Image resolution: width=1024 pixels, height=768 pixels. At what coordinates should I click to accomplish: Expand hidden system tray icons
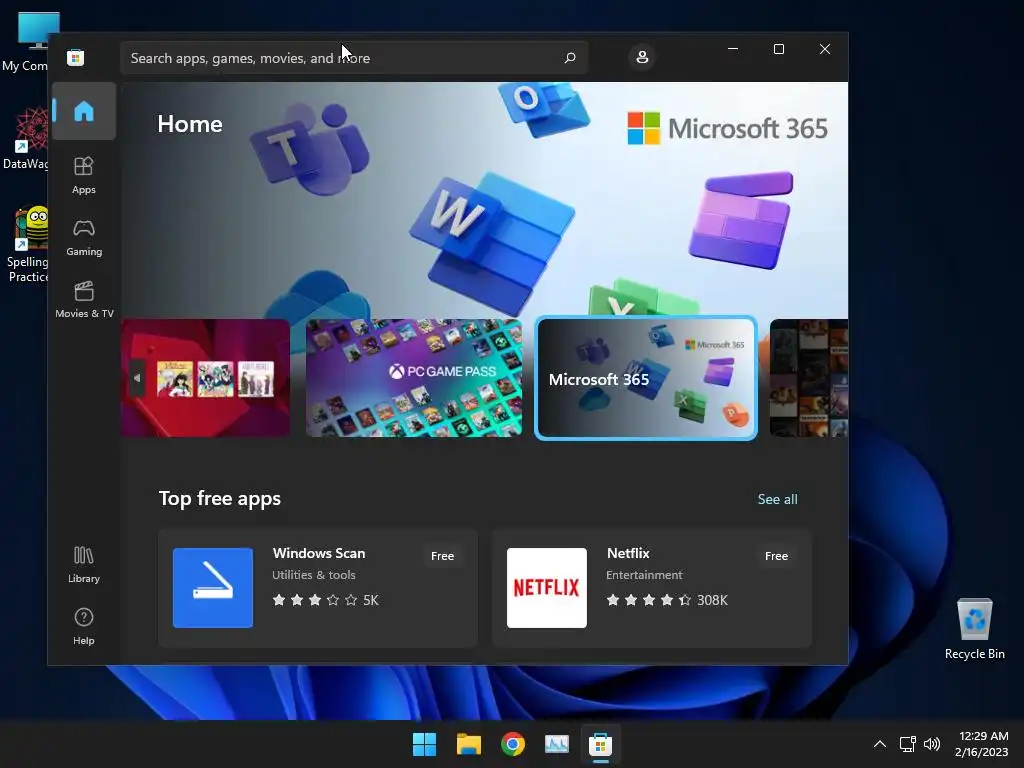880,744
